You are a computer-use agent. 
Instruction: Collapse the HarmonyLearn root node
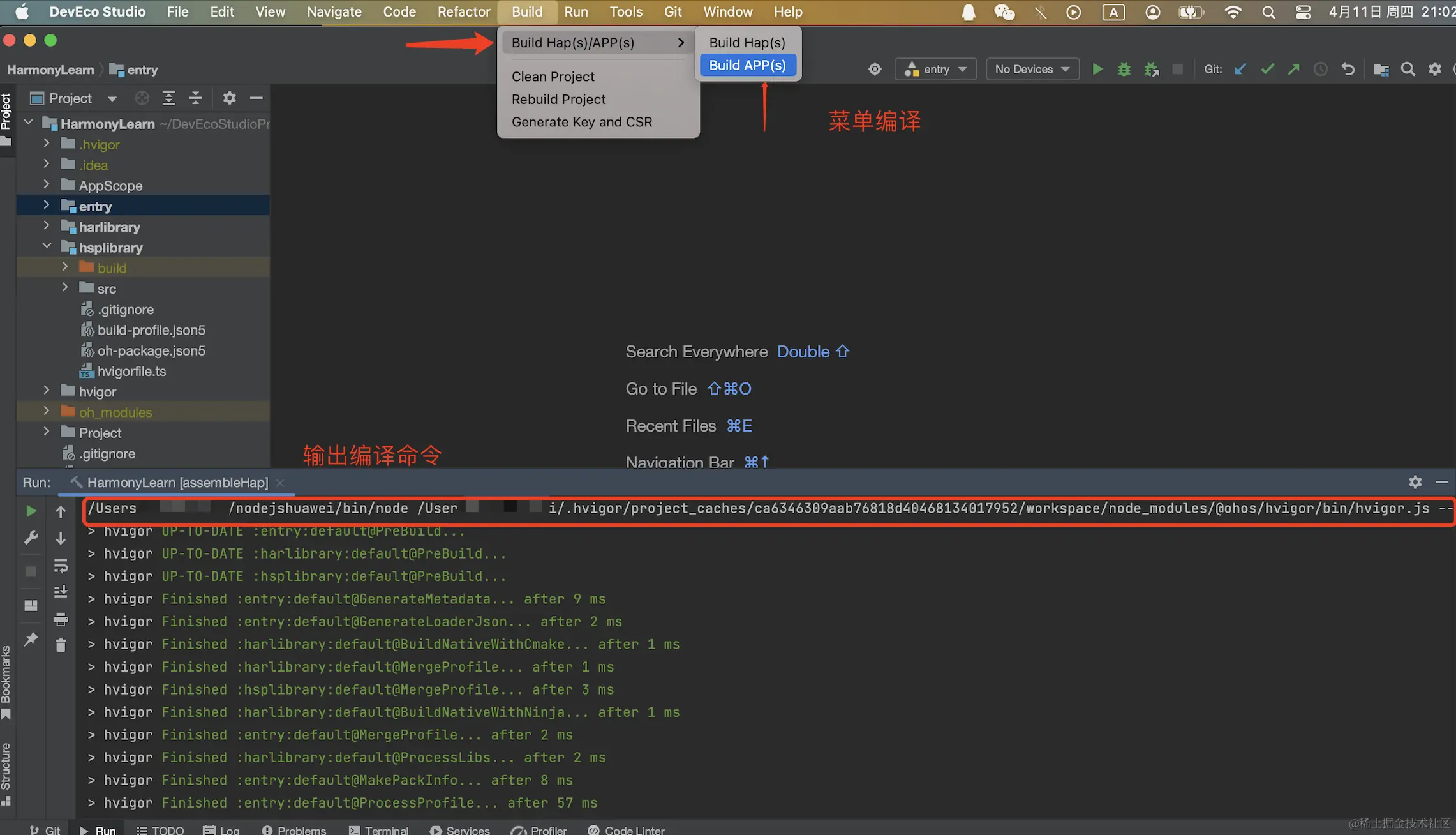(x=28, y=123)
